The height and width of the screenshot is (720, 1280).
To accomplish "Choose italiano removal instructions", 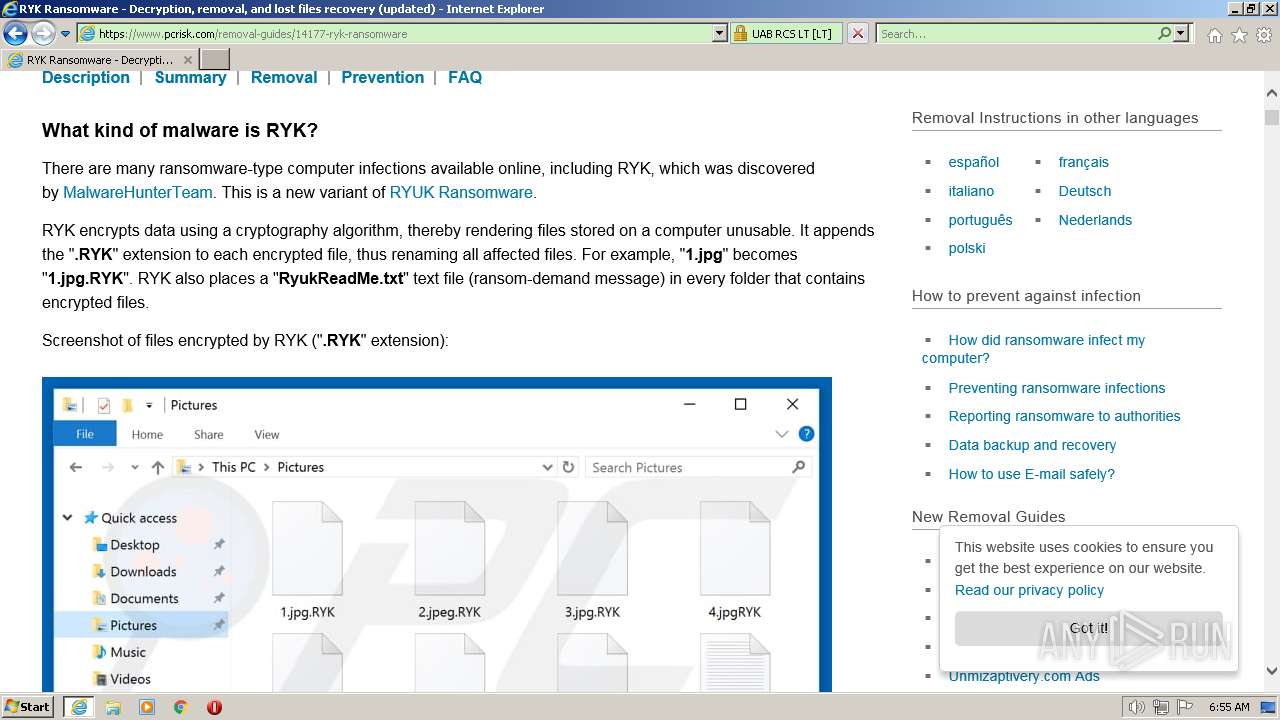I will pos(971,191).
